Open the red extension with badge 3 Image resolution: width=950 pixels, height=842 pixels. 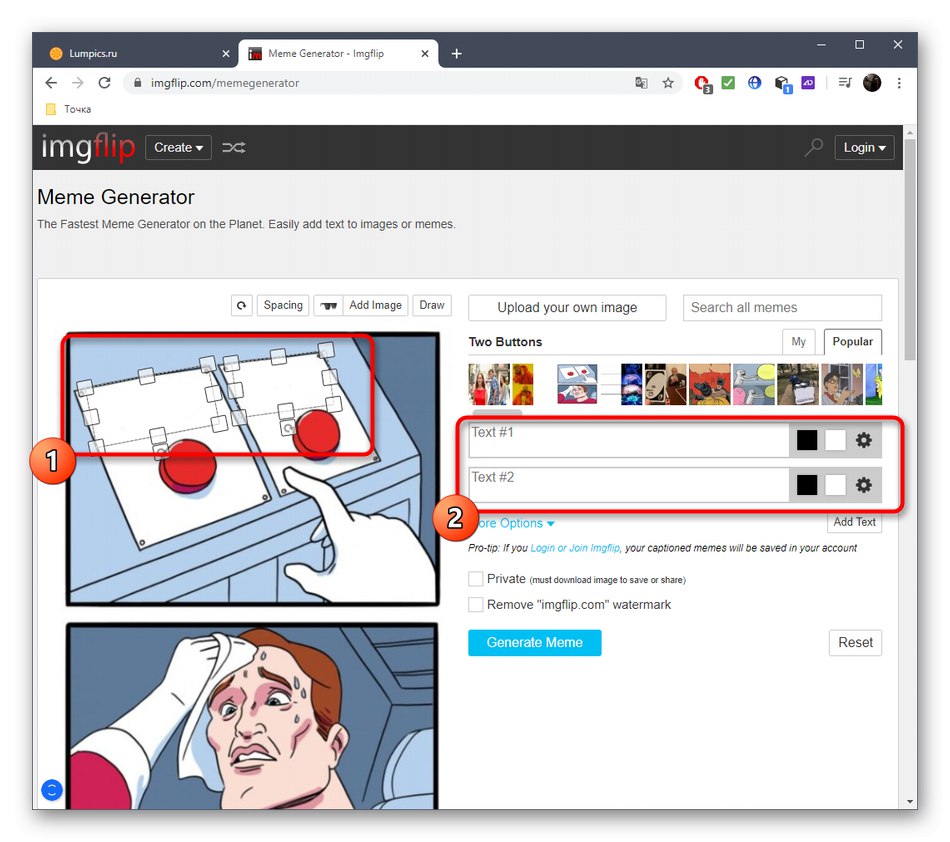(703, 84)
